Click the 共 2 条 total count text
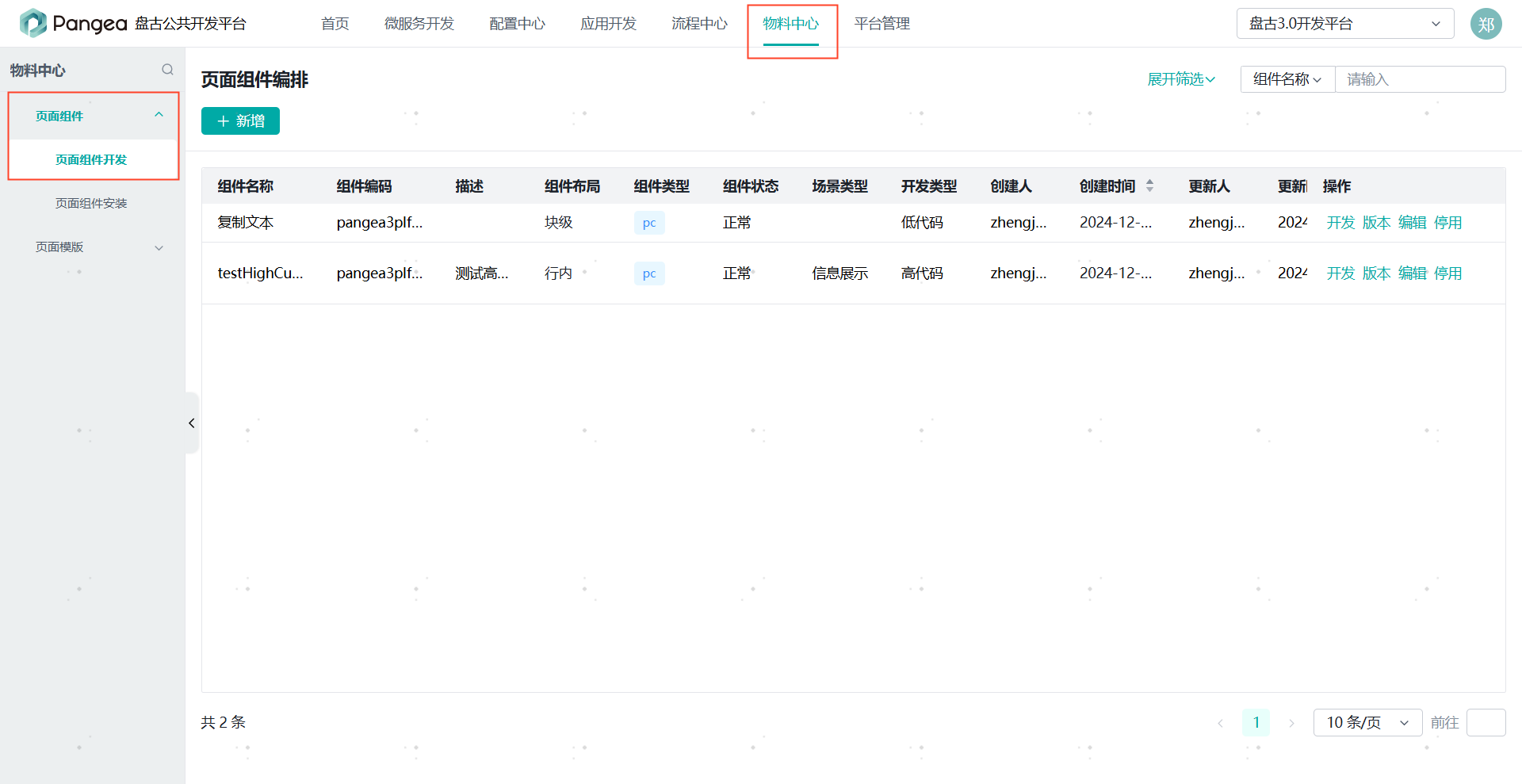 coord(223,722)
